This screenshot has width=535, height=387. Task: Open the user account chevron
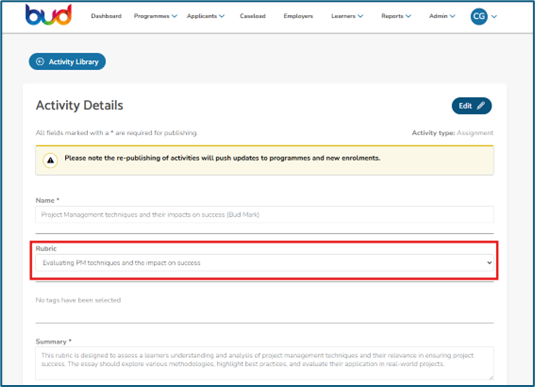[x=494, y=16]
